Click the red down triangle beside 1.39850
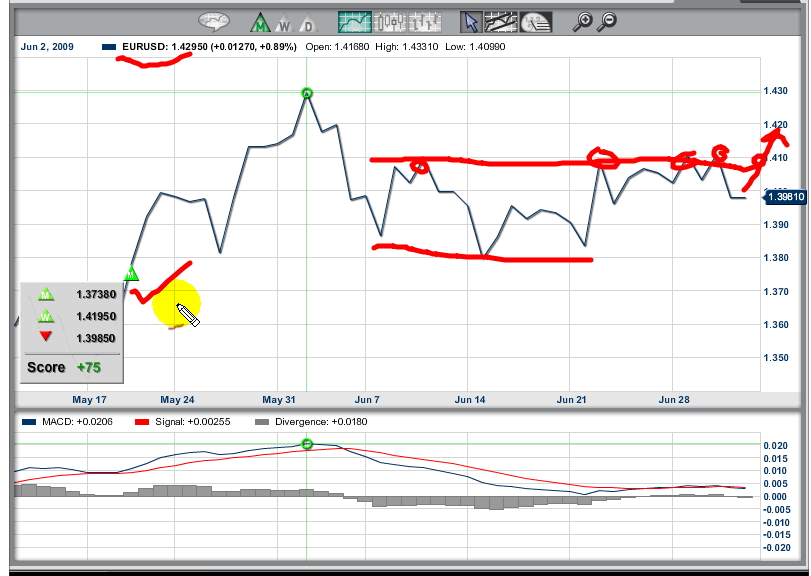This screenshot has width=811, height=576. point(46,337)
